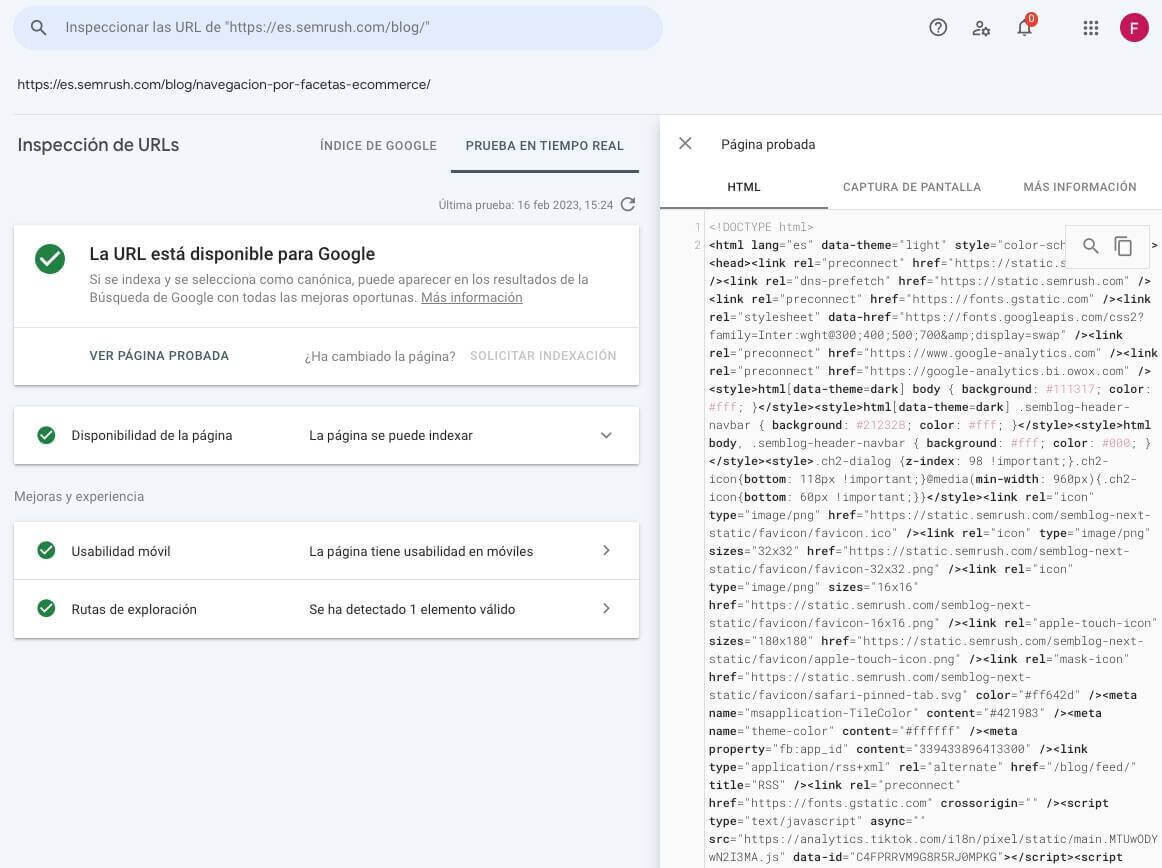Screen dimensions: 1162x868
Task: Copy the tested page HTML
Action: [x=1123, y=246]
